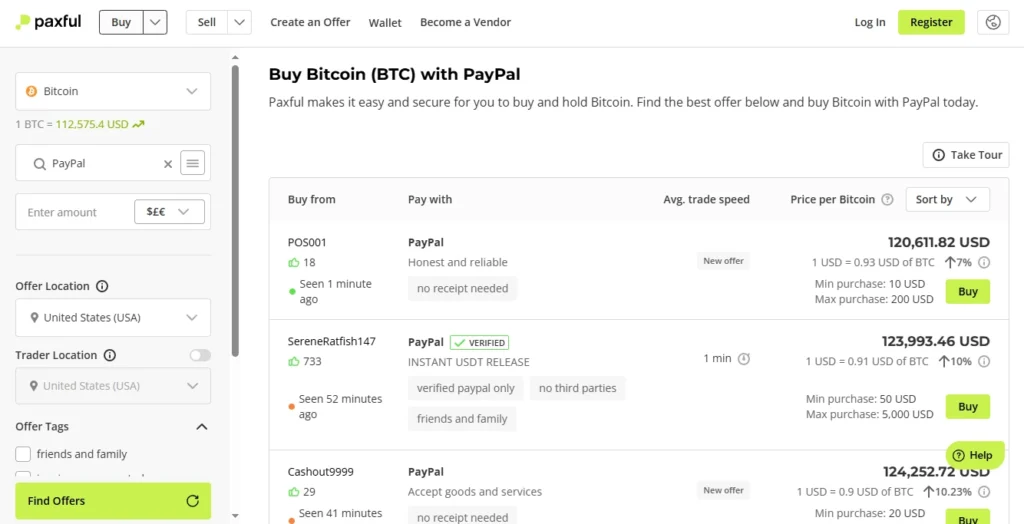This screenshot has height=524, width=1024.
Task: Collapse the Offer Tags section
Action: (201, 427)
